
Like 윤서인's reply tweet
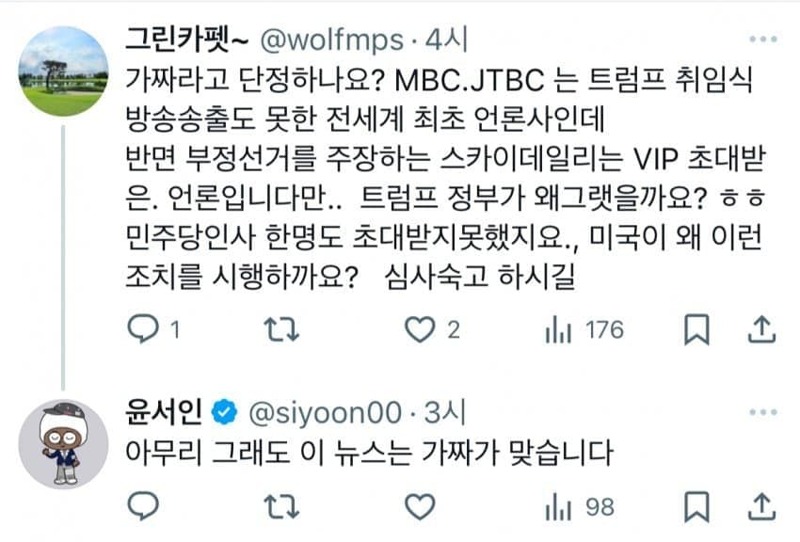coord(420,506)
